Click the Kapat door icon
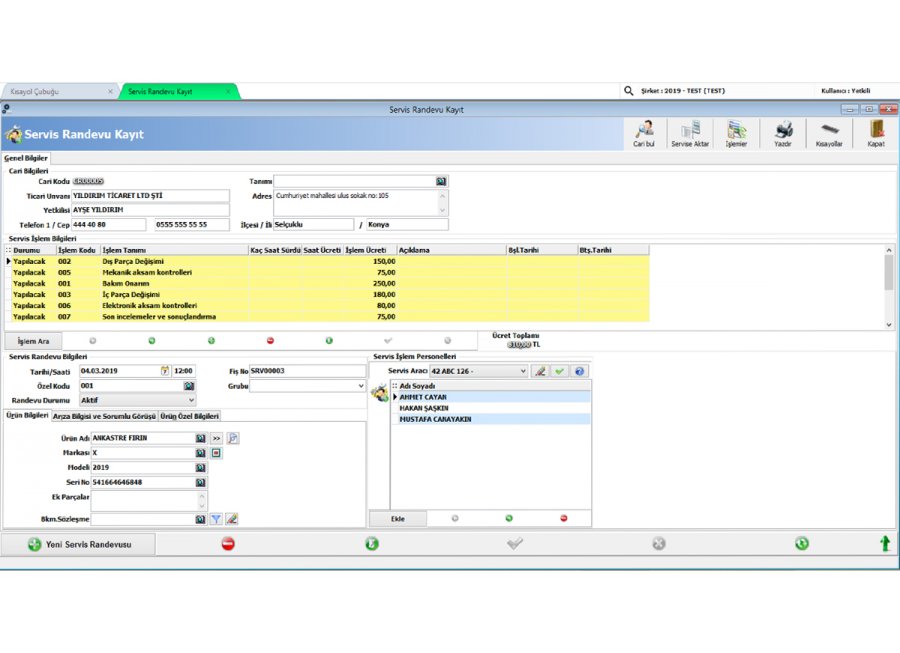 [876, 134]
